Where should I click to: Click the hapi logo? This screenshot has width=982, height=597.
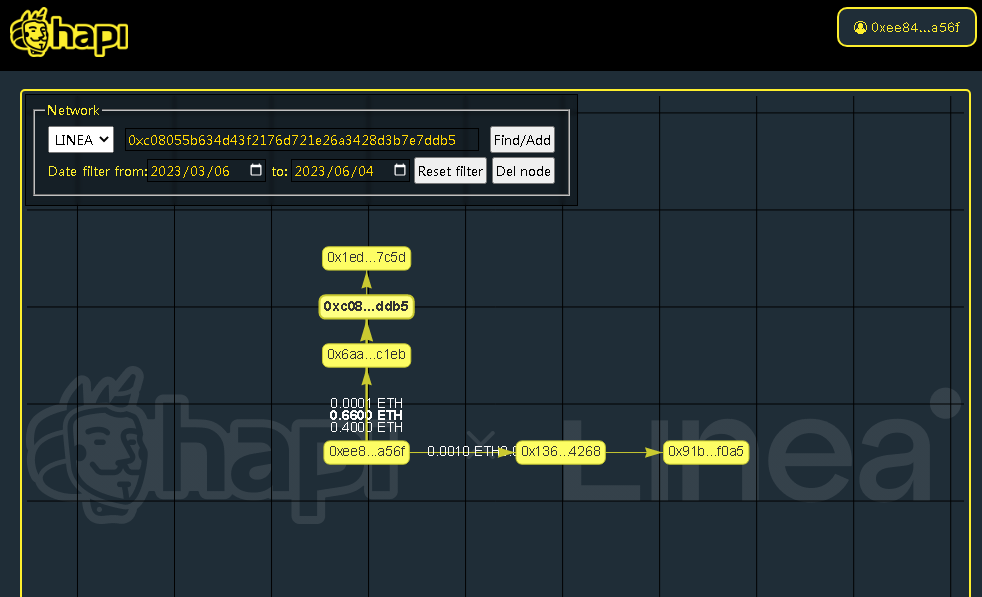click(69, 33)
